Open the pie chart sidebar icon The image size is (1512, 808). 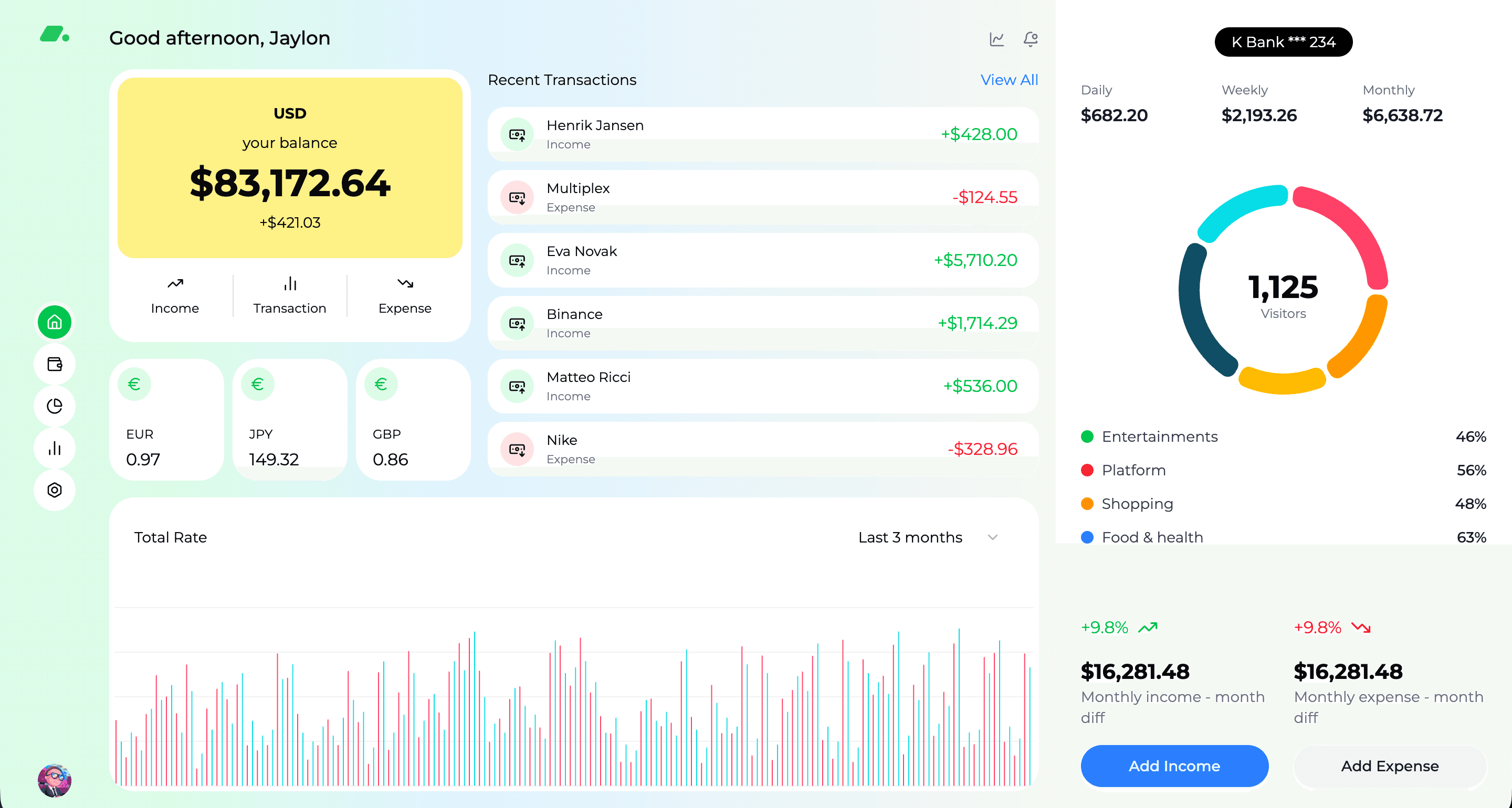point(55,406)
